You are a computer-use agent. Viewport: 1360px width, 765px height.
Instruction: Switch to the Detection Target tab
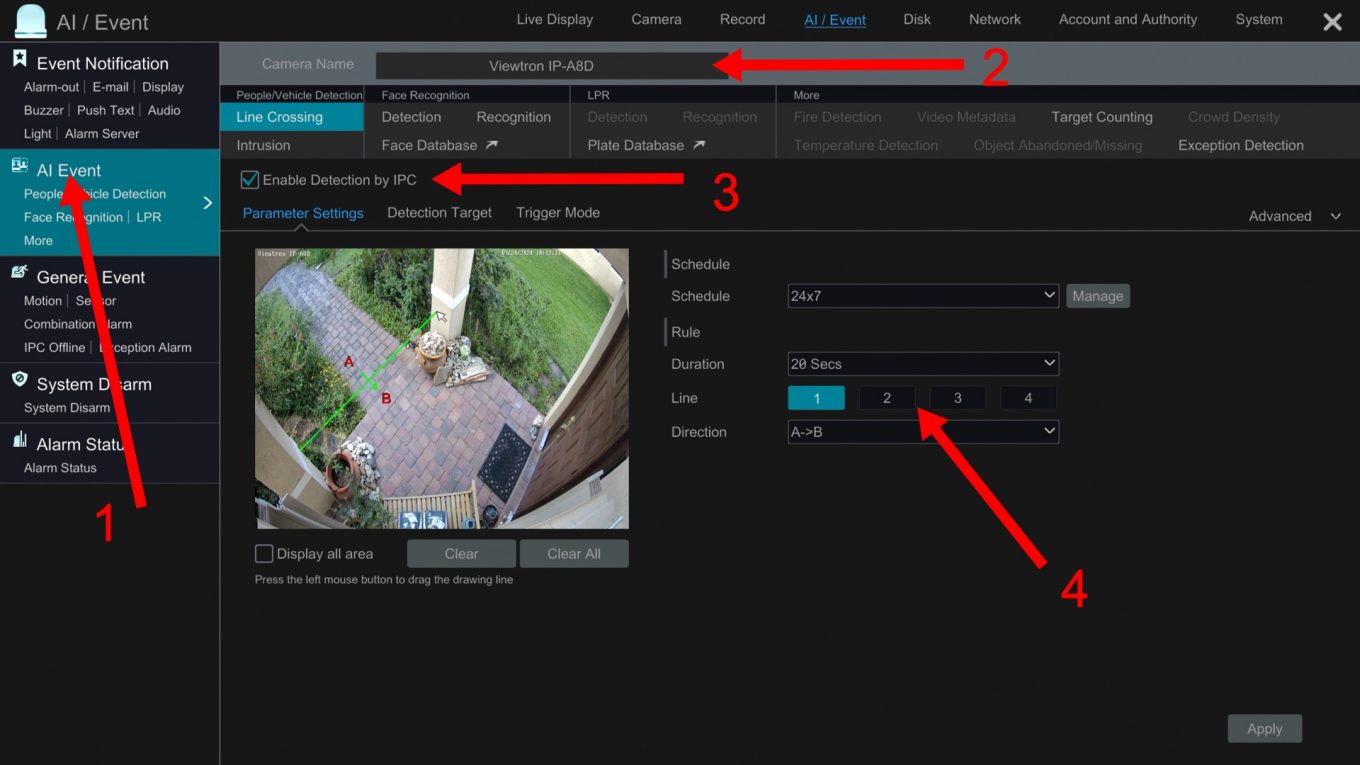point(439,212)
